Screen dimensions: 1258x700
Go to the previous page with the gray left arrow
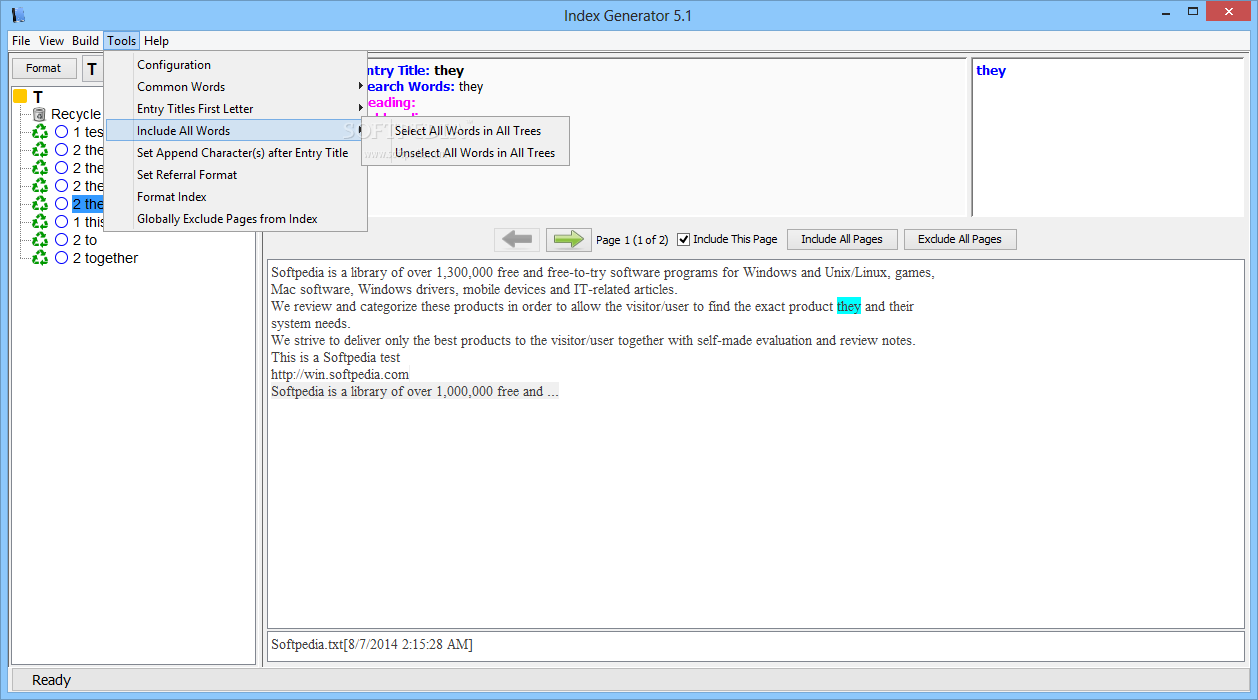tap(517, 239)
